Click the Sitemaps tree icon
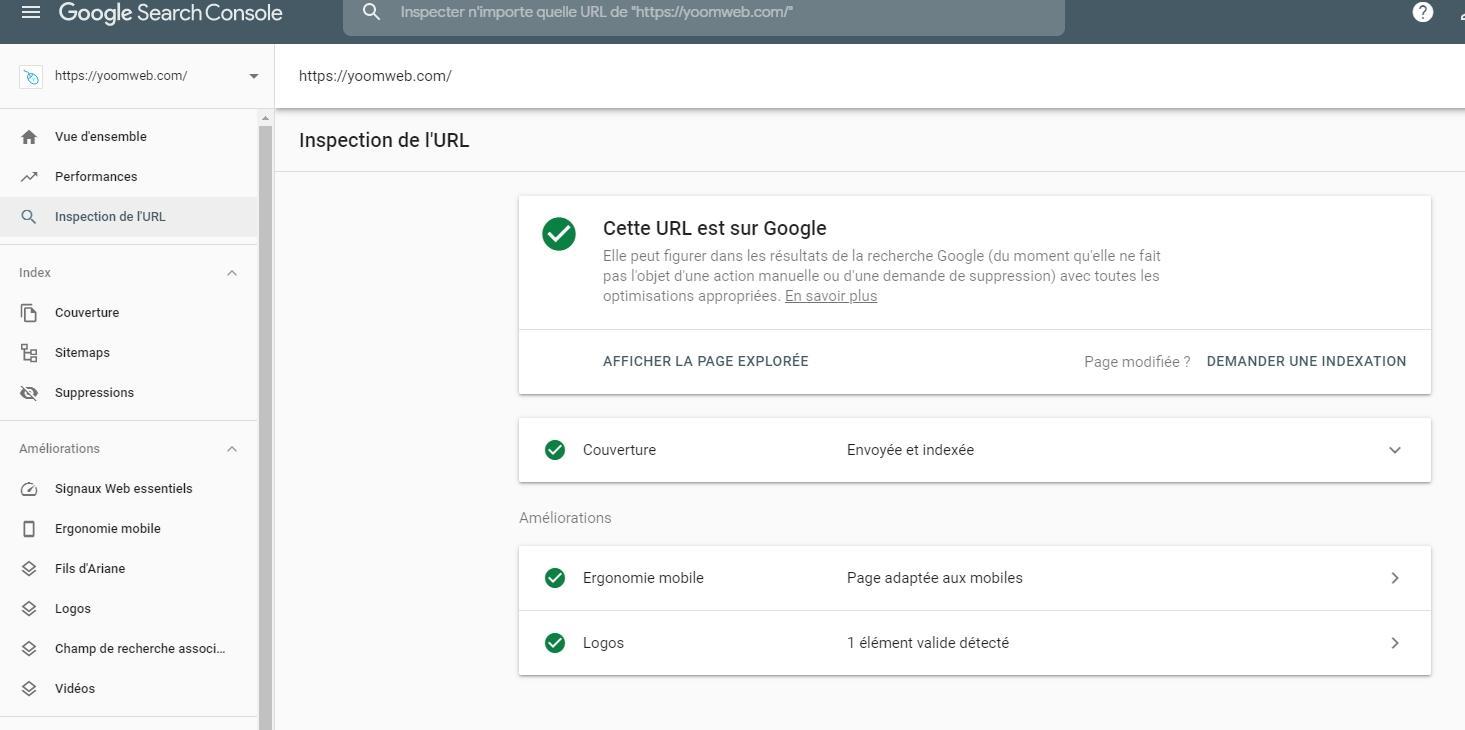The width and height of the screenshot is (1465, 730). 29,353
